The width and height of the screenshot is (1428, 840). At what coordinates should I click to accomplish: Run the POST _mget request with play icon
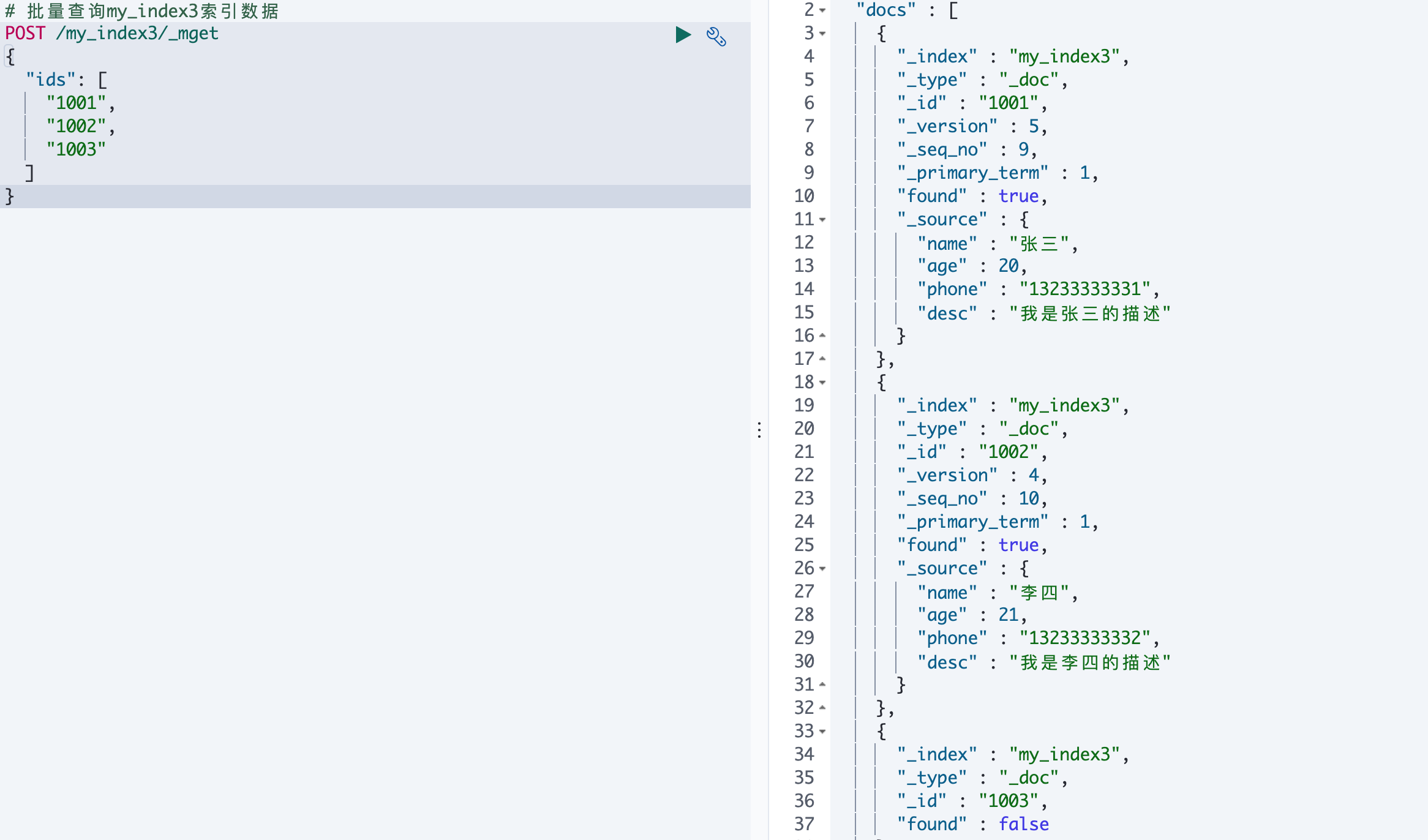pos(683,35)
